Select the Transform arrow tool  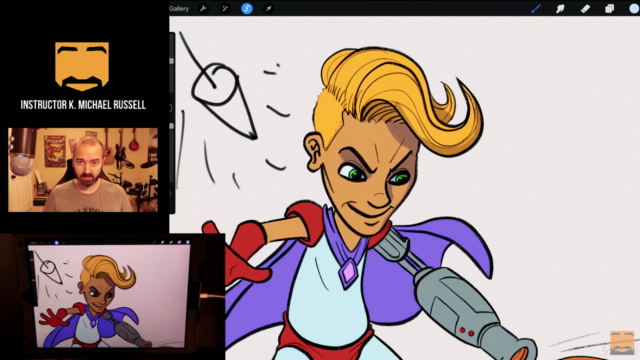[x=269, y=8]
